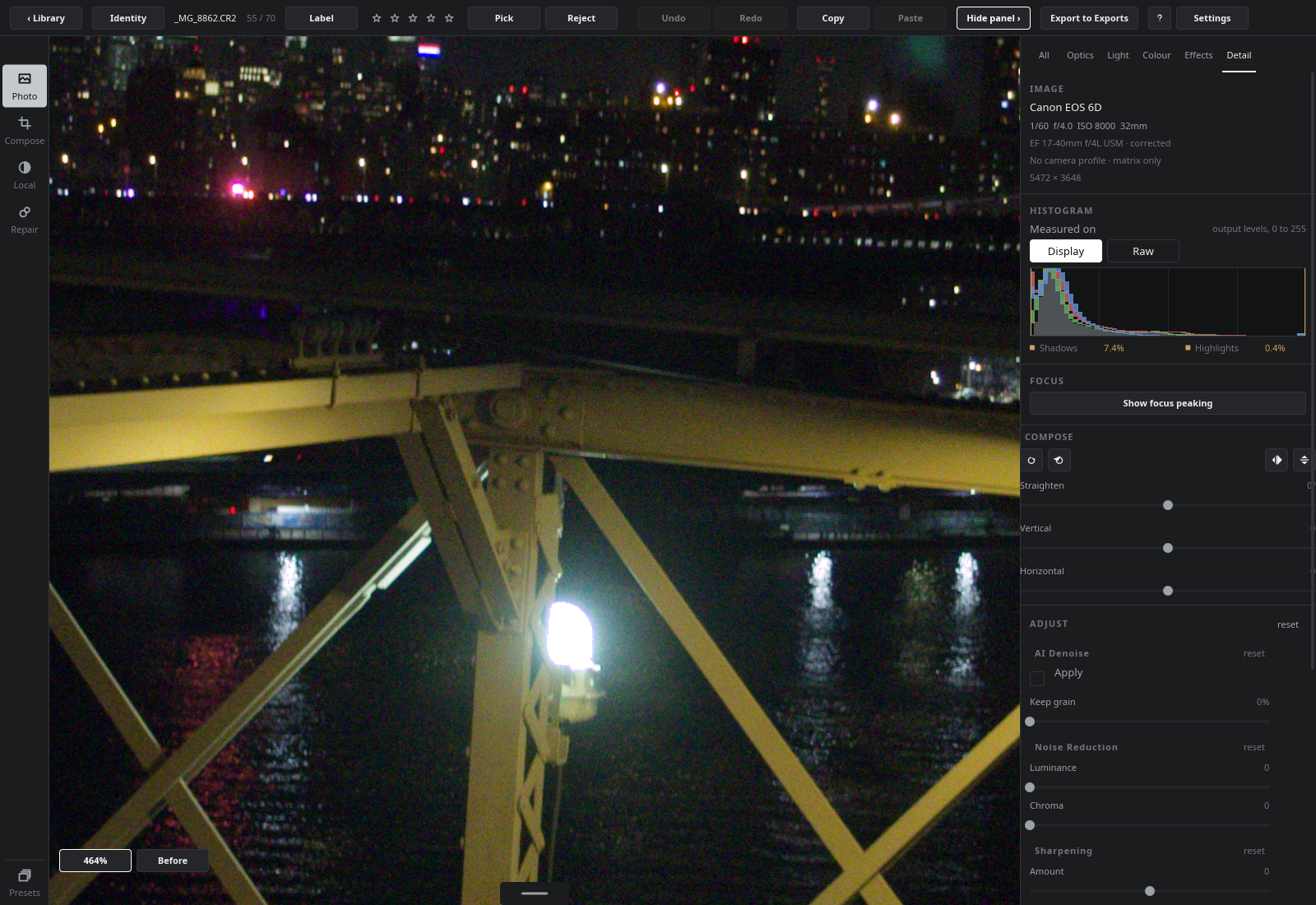Hide the right panel
1316x905 pixels.
click(993, 18)
